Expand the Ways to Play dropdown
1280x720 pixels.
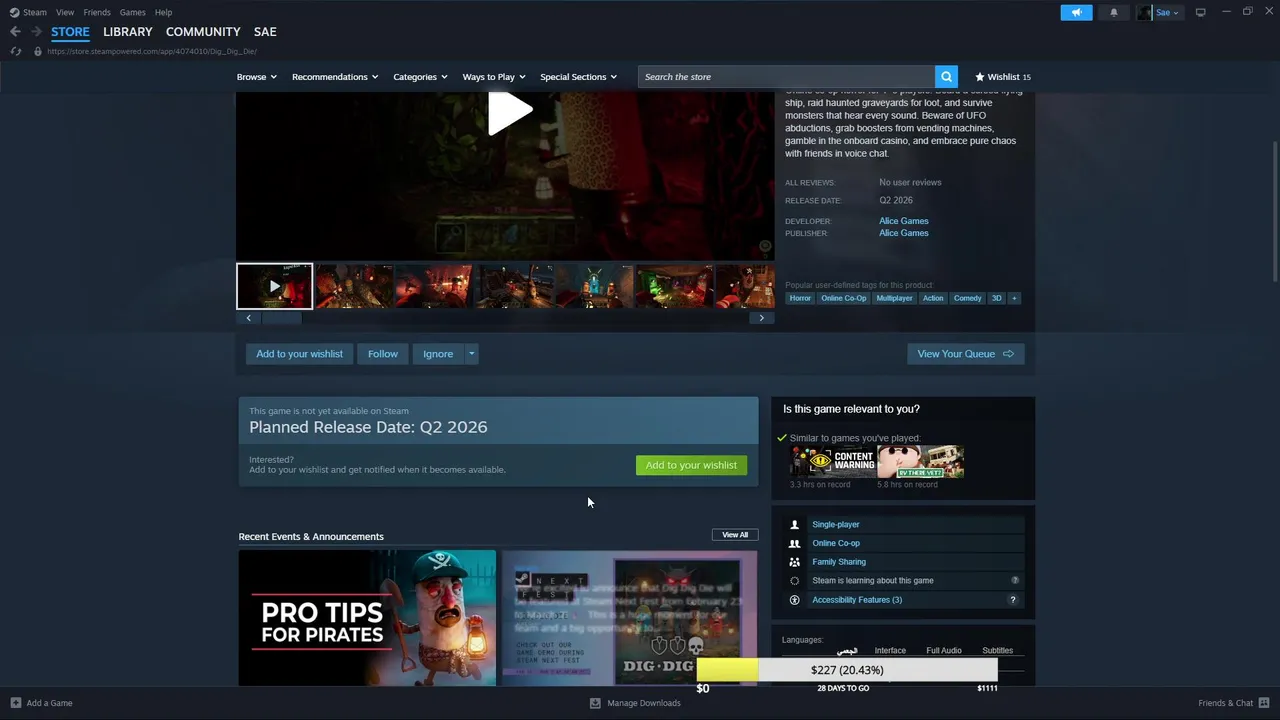494,77
